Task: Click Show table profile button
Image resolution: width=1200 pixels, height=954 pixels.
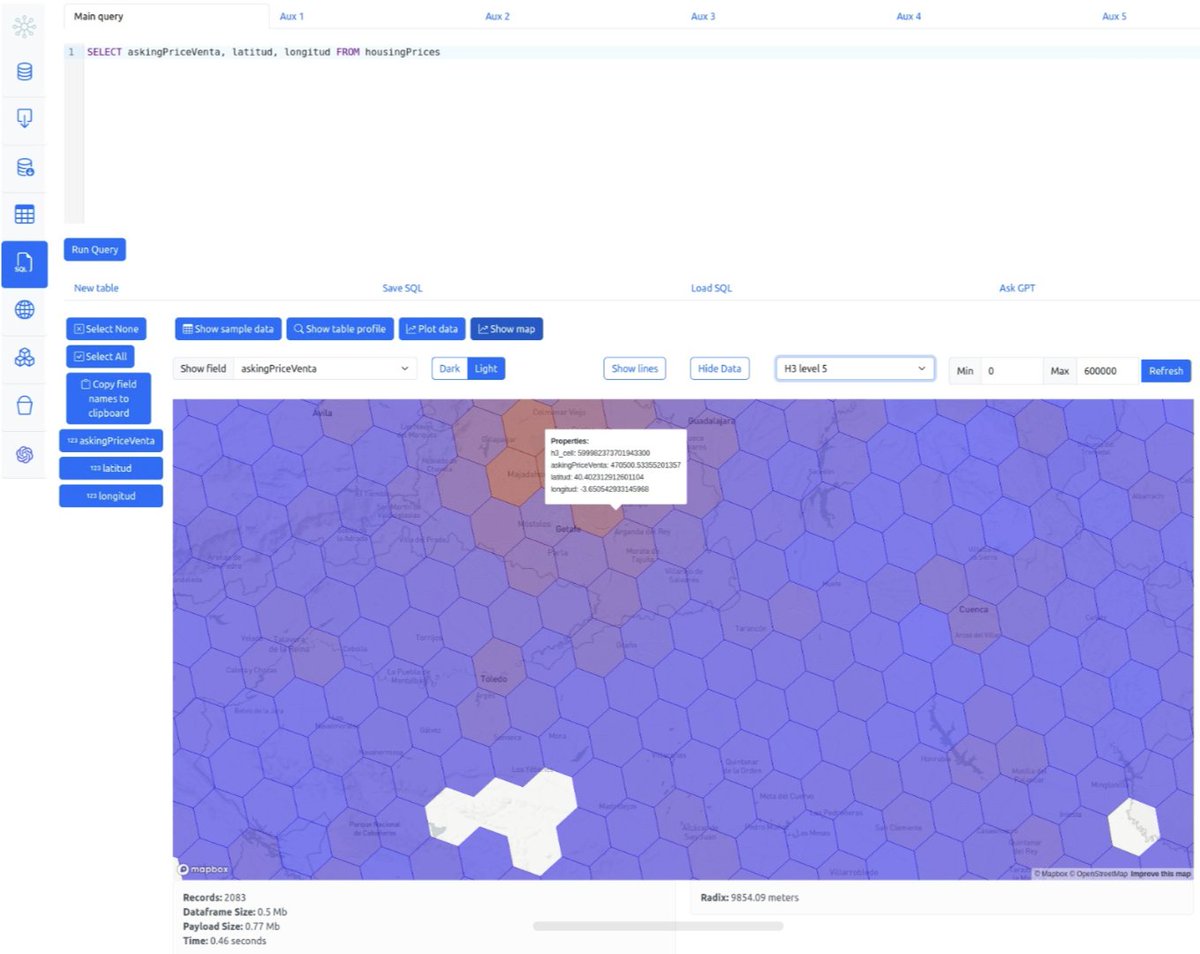Action: pyautogui.click(x=340, y=329)
